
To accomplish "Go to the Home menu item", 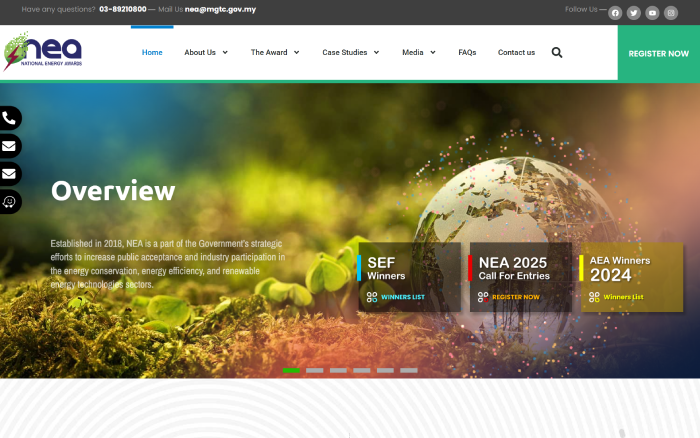I will (152, 53).
